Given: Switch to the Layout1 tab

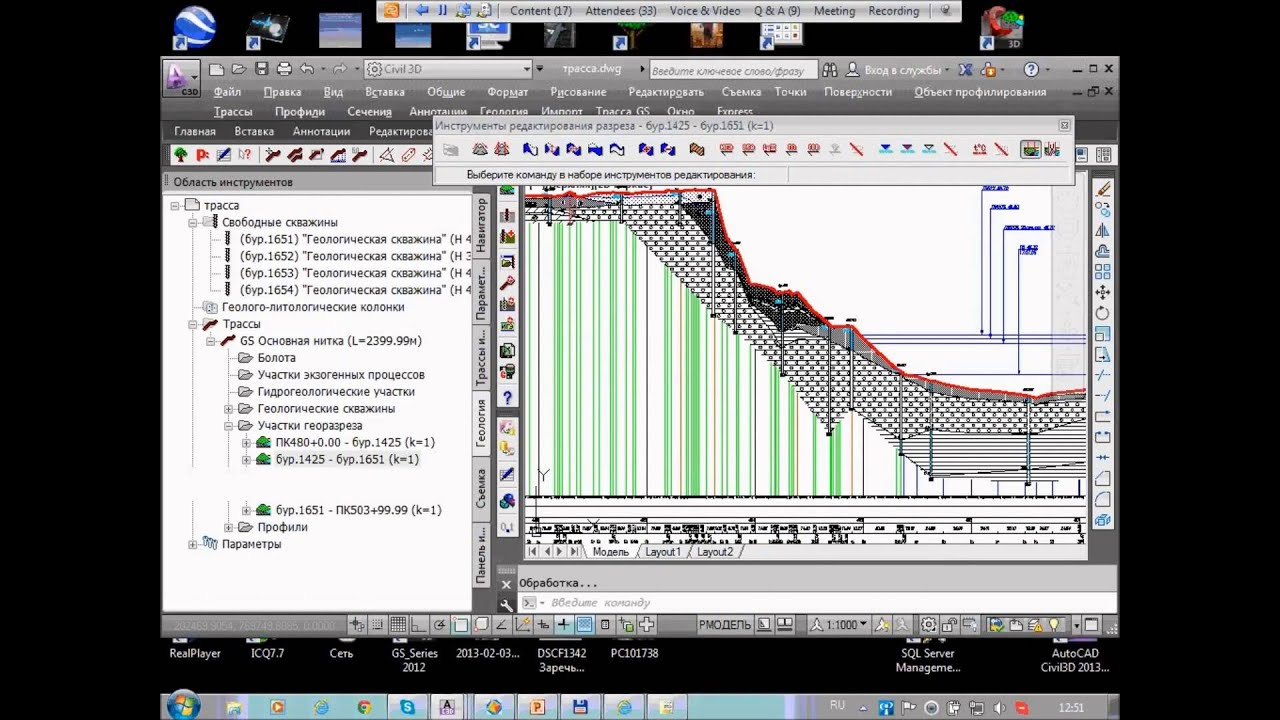Looking at the screenshot, I should pos(662,552).
